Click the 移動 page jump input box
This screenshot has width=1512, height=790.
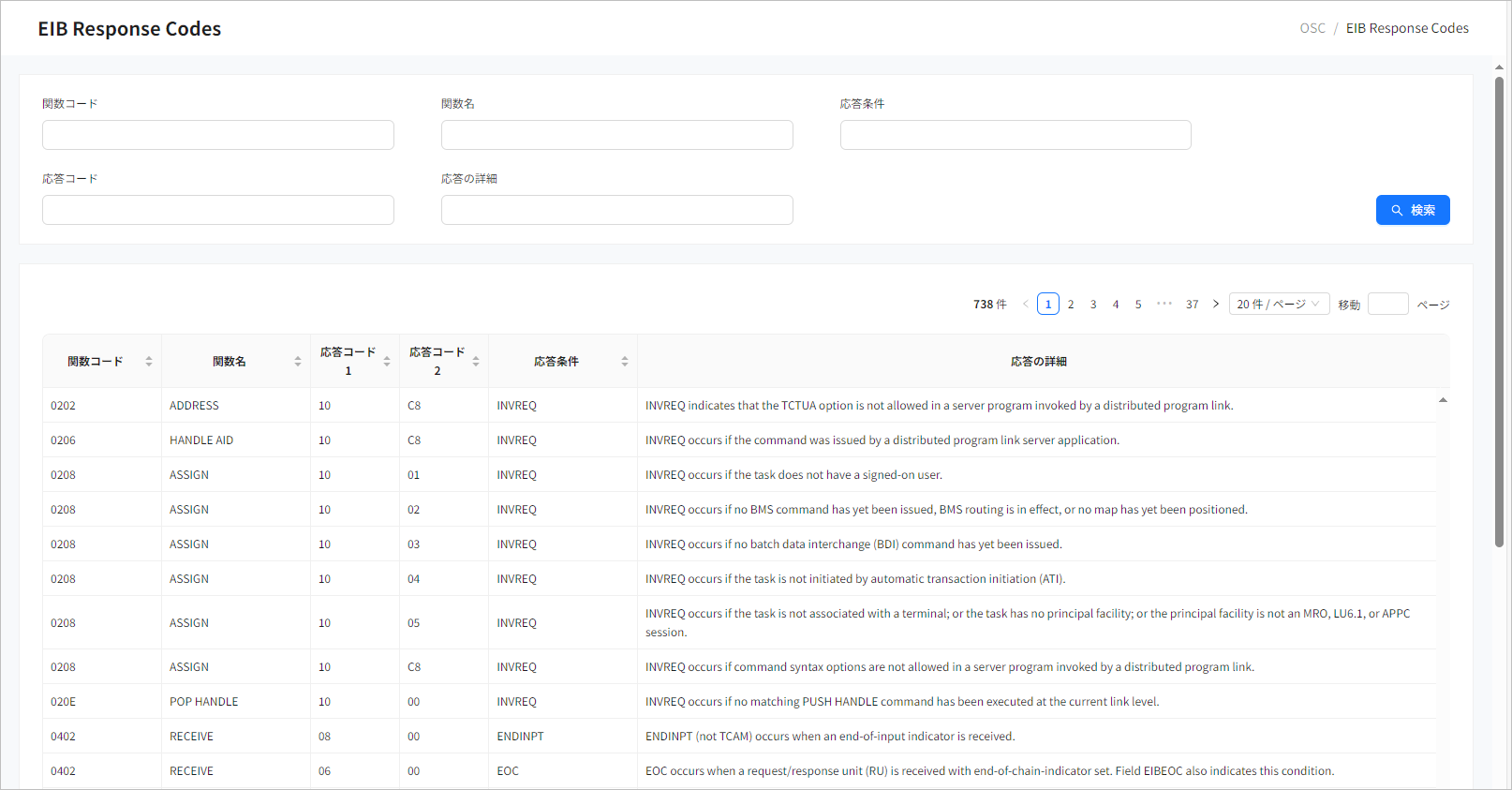pyautogui.click(x=1387, y=304)
